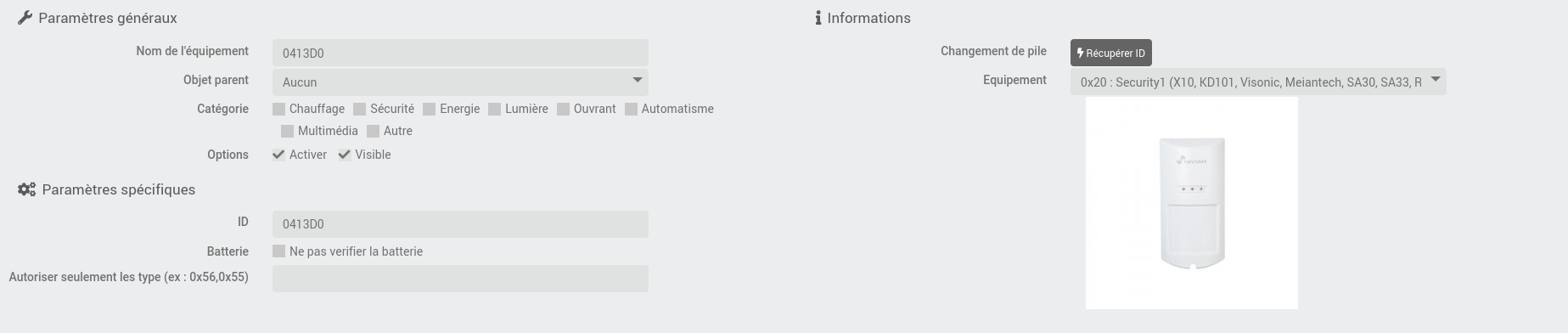Uncheck the Activer option
1568x333 pixels.
pyautogui.click(x=278, y=155)
